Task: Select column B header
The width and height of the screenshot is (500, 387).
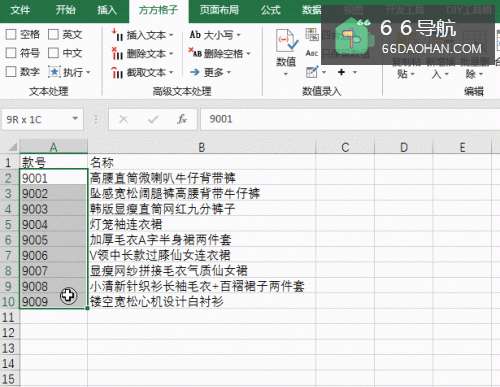Action: (x=201, y=147)
